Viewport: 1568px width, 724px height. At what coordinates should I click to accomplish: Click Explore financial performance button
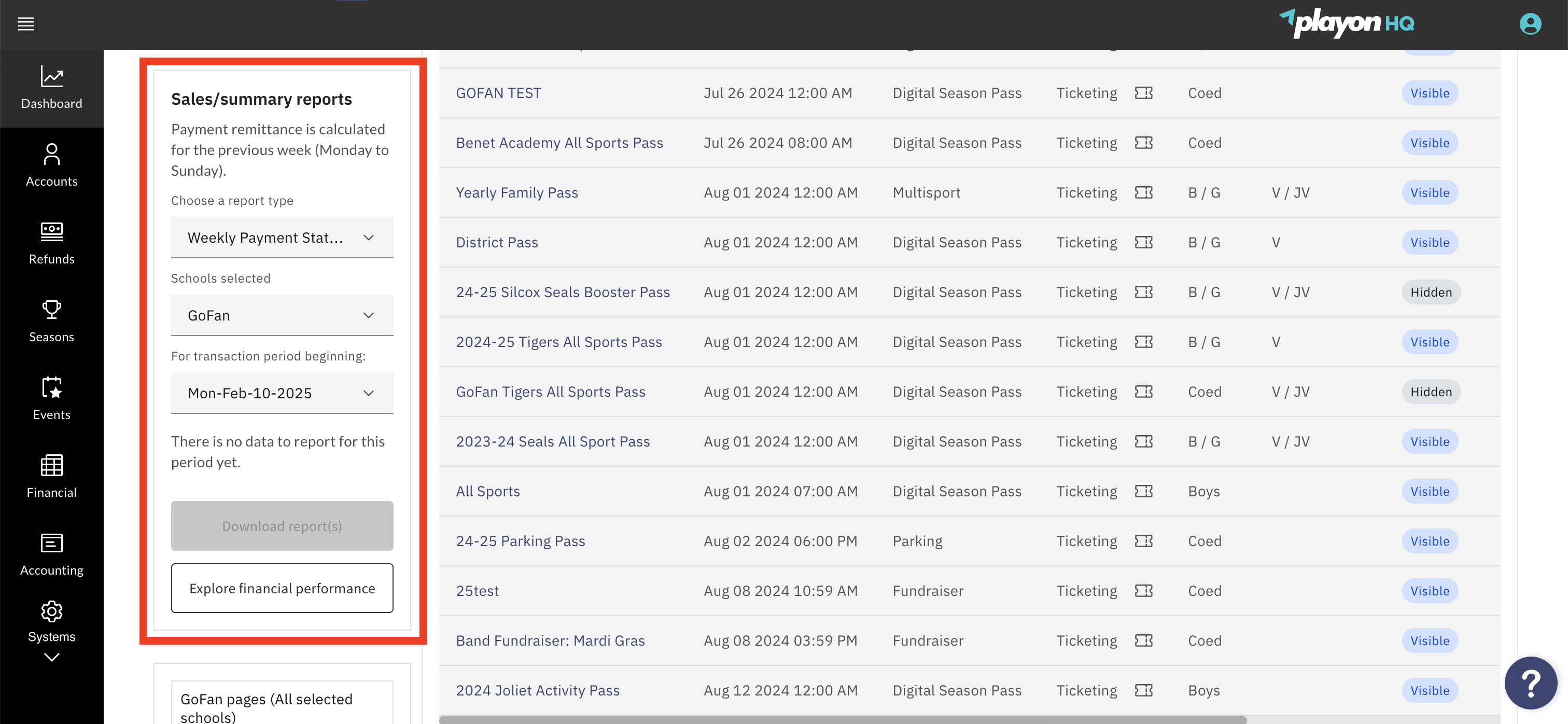tap(282, 588)
